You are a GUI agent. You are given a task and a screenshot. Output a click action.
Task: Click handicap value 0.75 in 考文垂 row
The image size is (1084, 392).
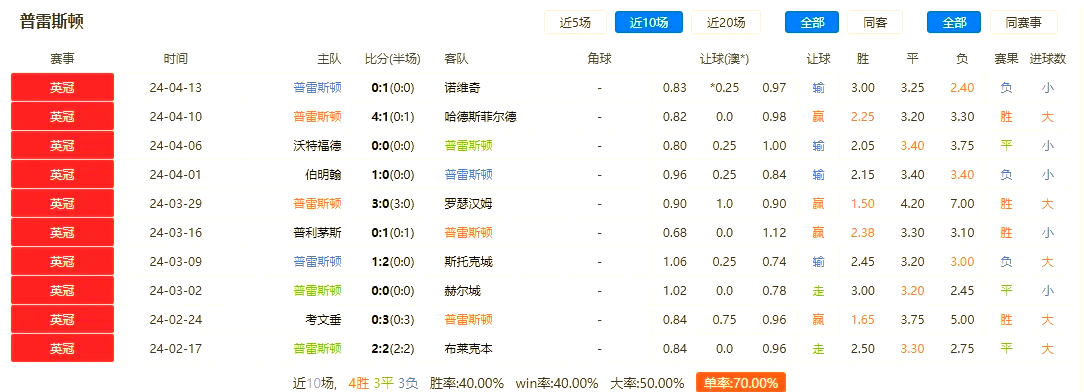click(x=725, y=320)
